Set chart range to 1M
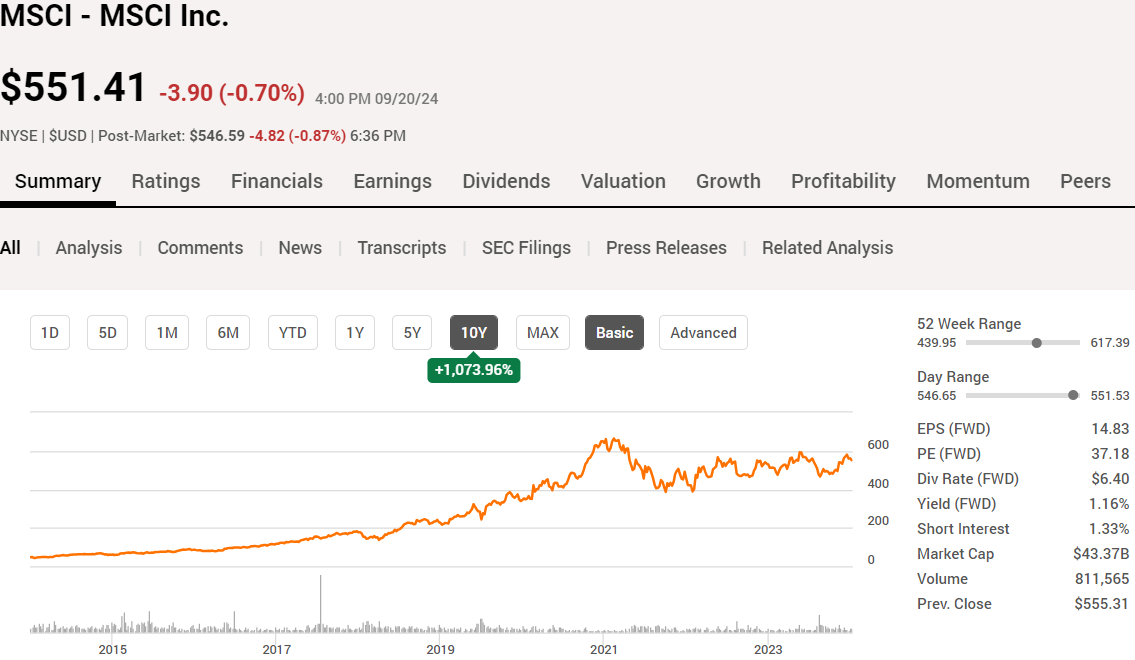 coord(167,333)
